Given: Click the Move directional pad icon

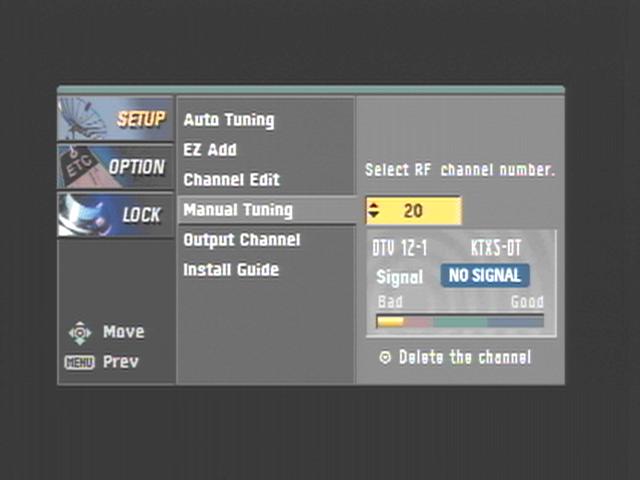Looking at the screenshot, I should (80, 333).
